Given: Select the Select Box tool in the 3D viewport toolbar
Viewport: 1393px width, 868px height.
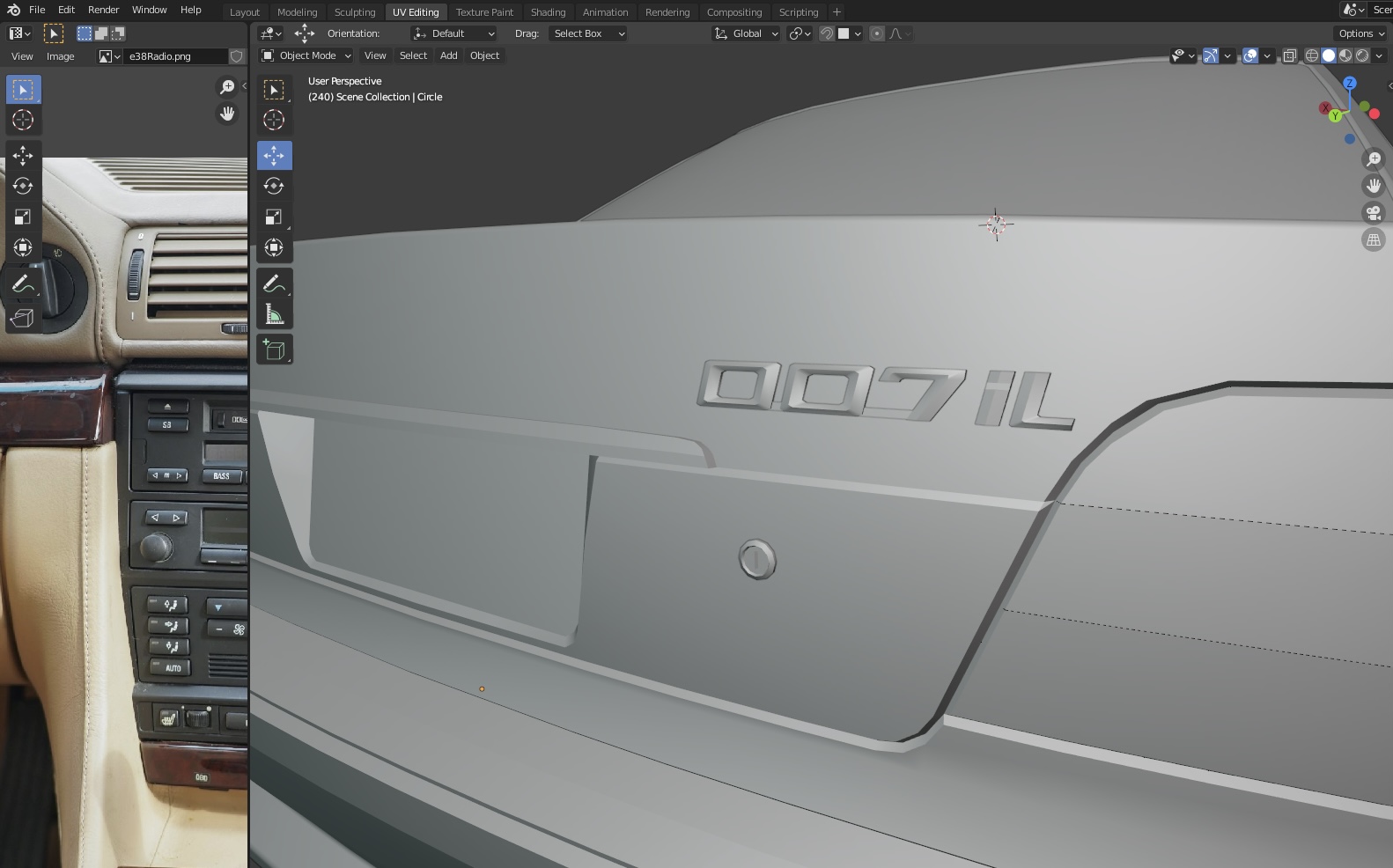Looking at the screenshot, I should [x=274, y=89].
